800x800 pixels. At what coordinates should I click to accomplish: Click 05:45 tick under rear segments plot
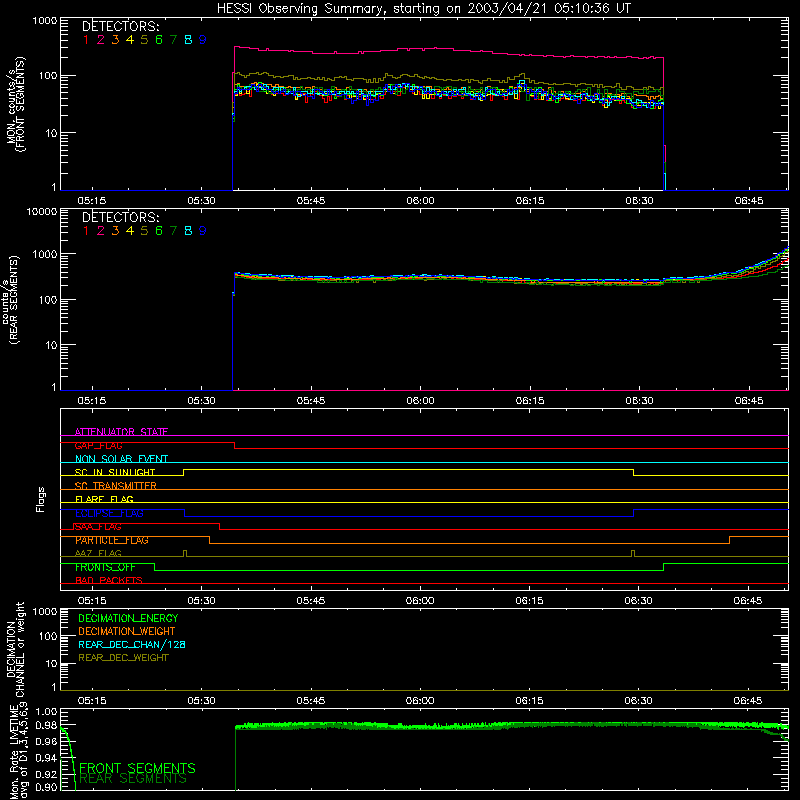click(x=311, y=401)
